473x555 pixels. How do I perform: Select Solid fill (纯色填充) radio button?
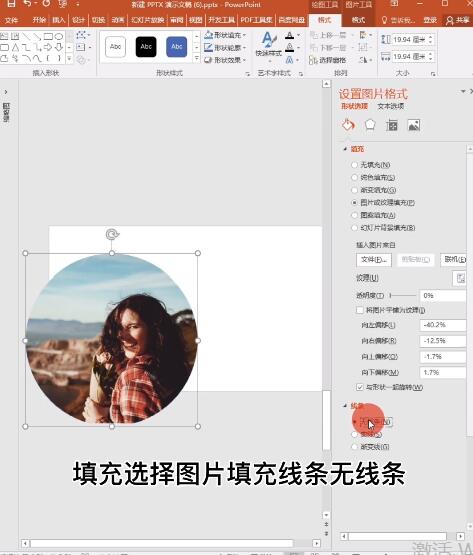click(x=354, y=177)
